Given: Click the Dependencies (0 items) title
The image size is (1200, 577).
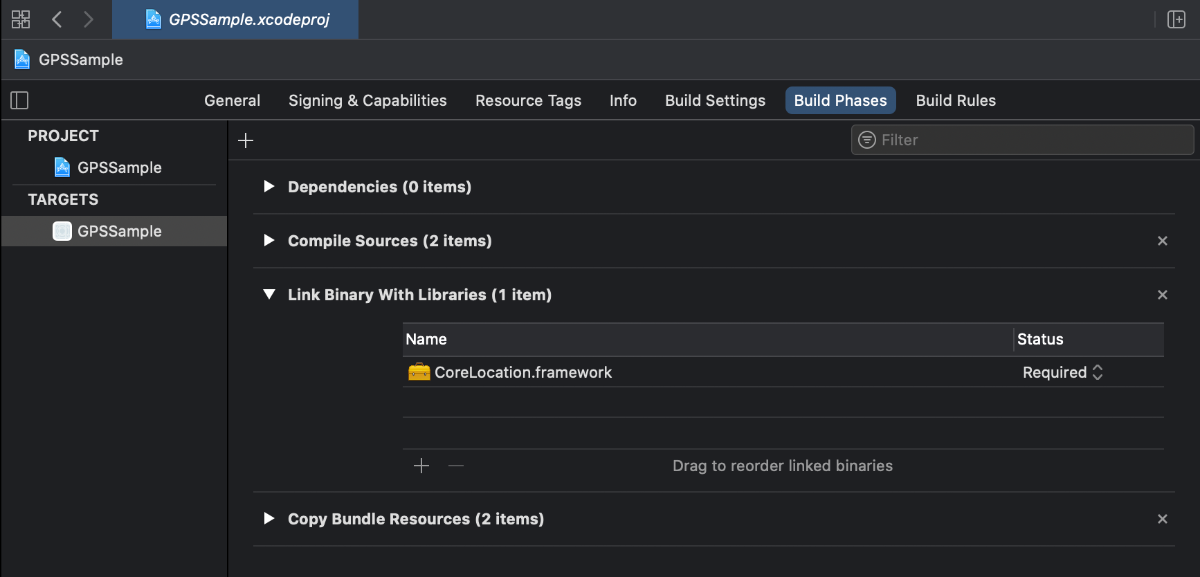Looking at the screenshot, I should 380,187.
